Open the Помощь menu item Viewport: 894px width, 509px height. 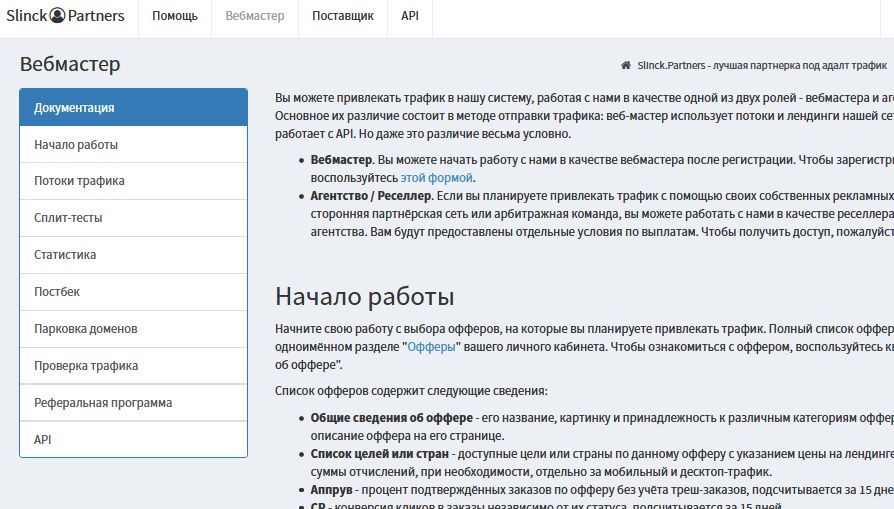coord(175,16)
